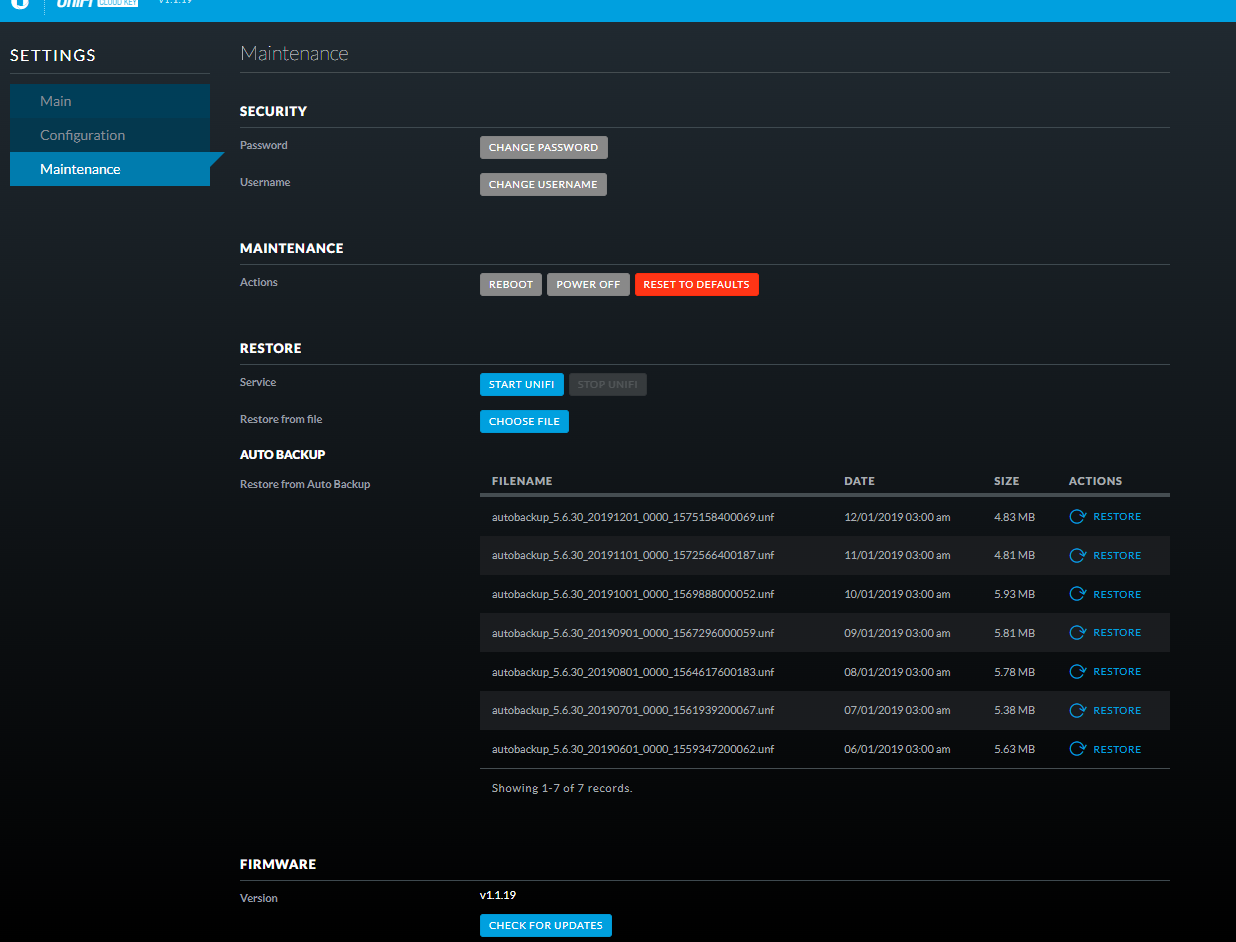This screenshot has width=1236, height=942.
Task: Click the FILENAME column header
Action: 522,481
